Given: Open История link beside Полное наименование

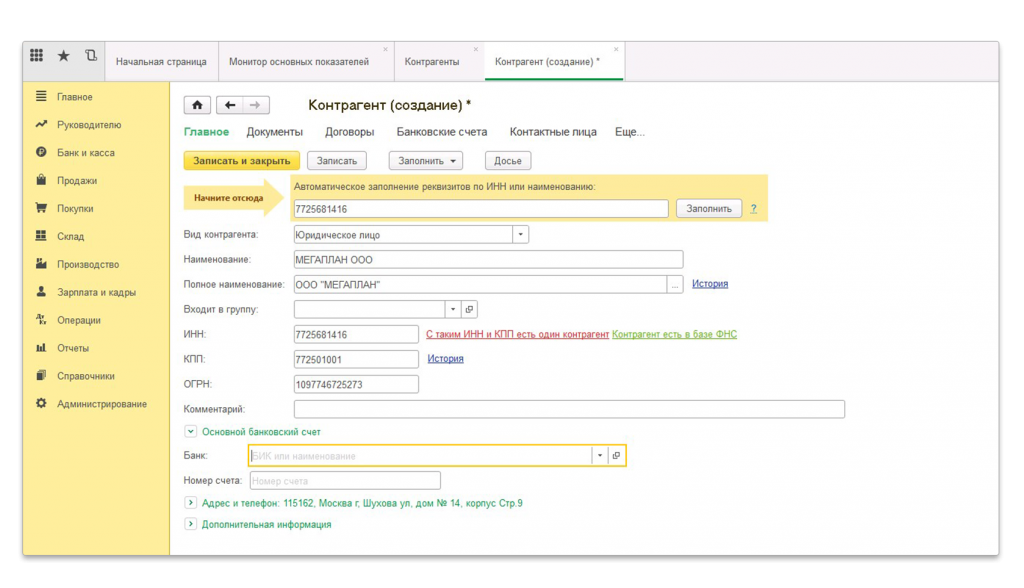Looking at the screenshot, I should tap(710, 284).
